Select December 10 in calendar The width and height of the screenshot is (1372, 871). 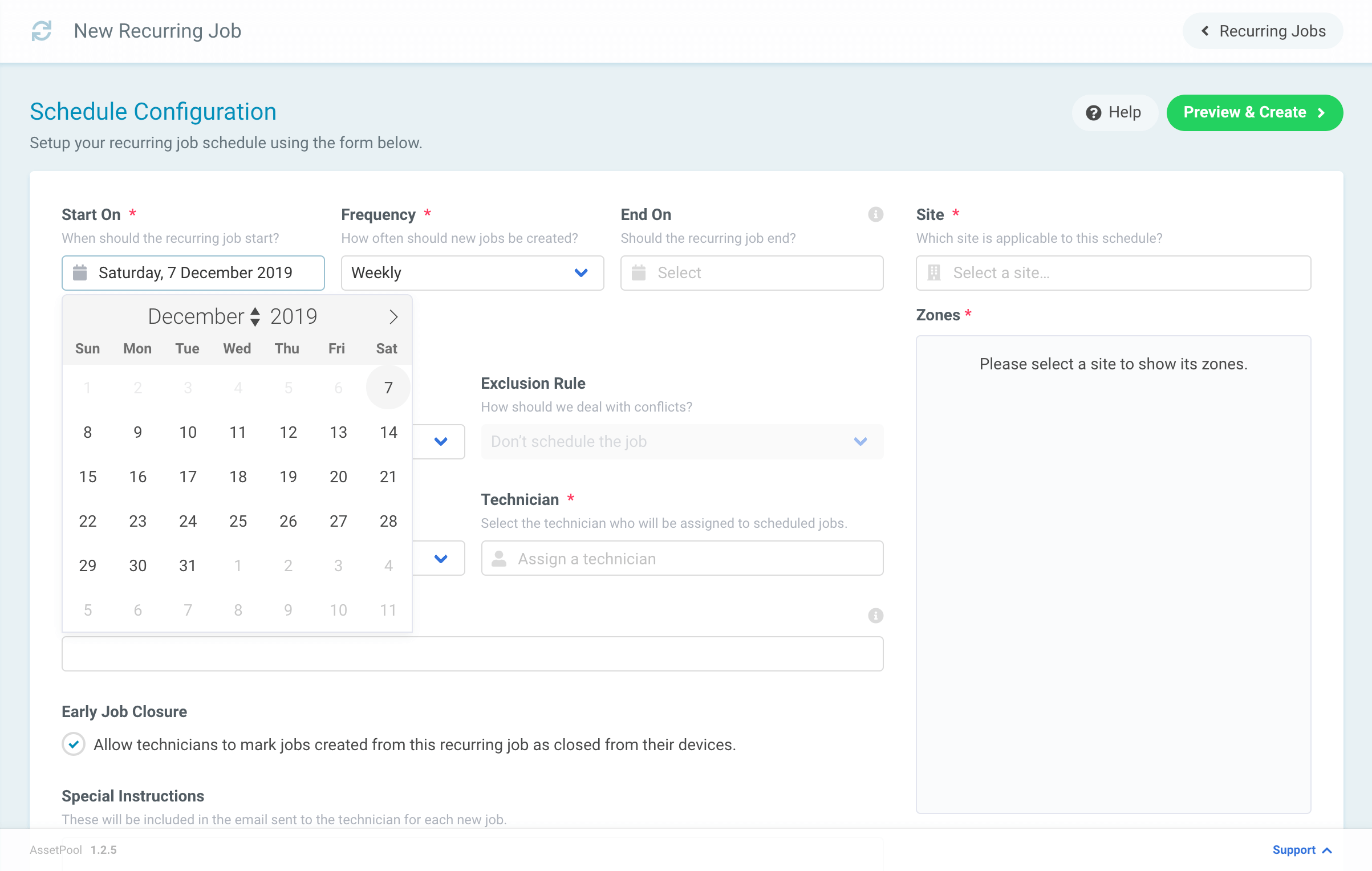(188, 432)
